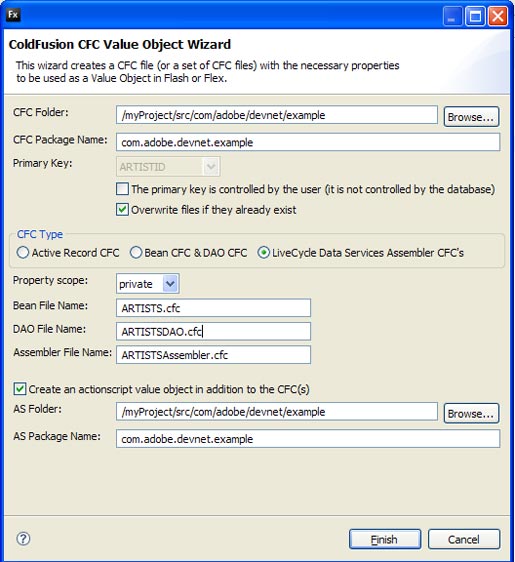Open the Property scope dropdown
This screenshot has height=562, width=515.
coord(170,284)
